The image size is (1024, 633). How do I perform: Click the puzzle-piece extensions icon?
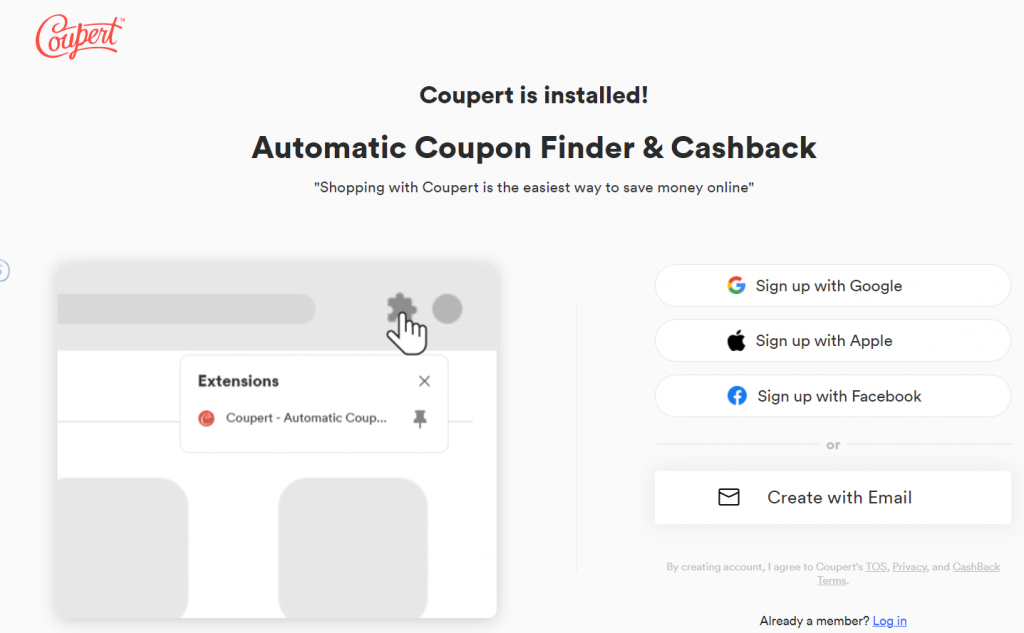click(x=402, y=308)
